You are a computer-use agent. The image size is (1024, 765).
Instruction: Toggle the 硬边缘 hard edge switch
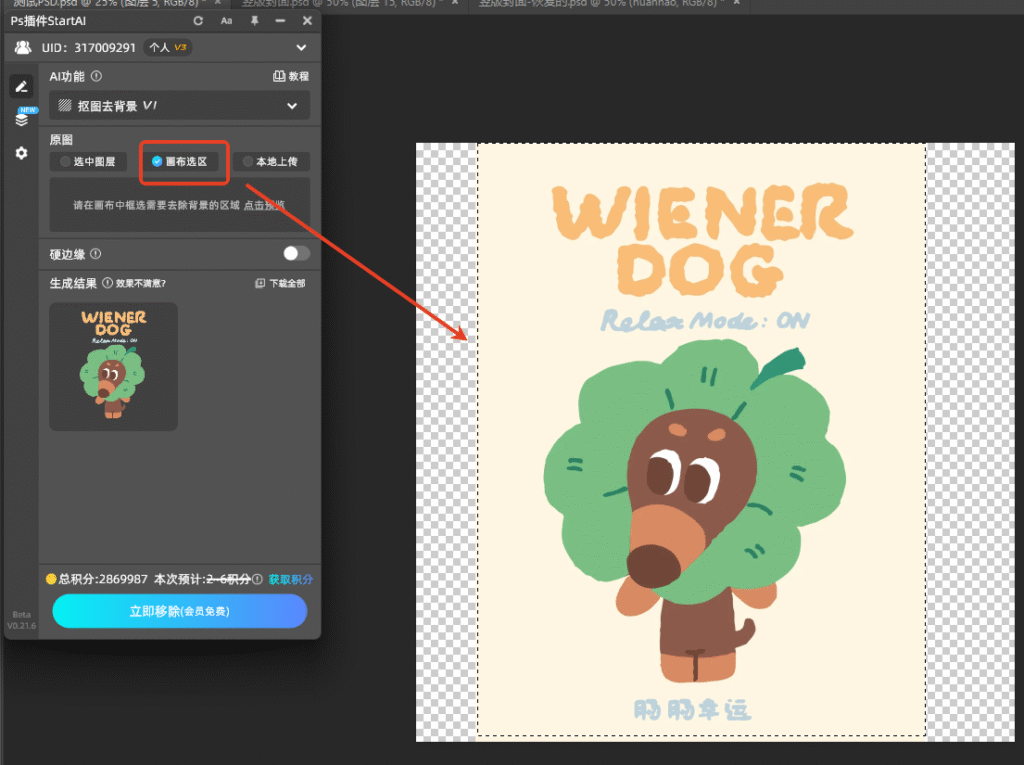point(296,254)
